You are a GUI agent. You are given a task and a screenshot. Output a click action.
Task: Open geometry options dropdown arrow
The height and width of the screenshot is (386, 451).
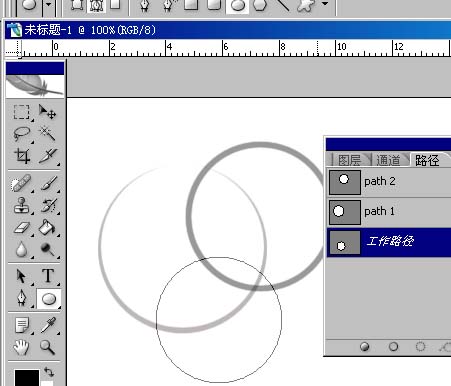(x=325, y=4)
